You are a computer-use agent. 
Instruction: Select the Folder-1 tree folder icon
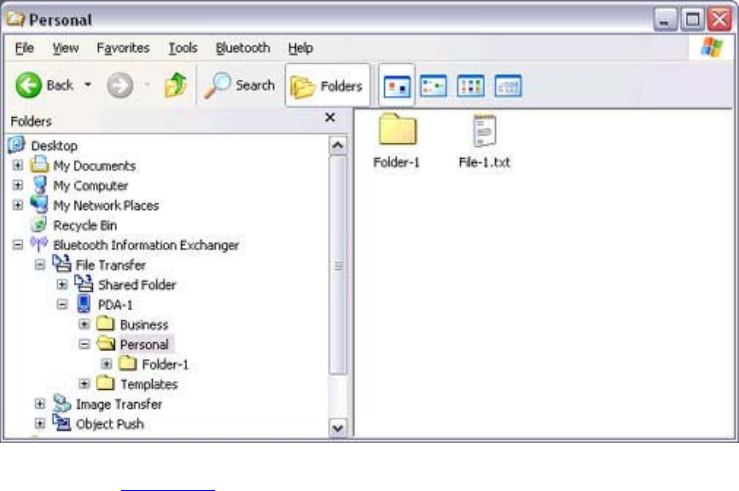(128, 363)
